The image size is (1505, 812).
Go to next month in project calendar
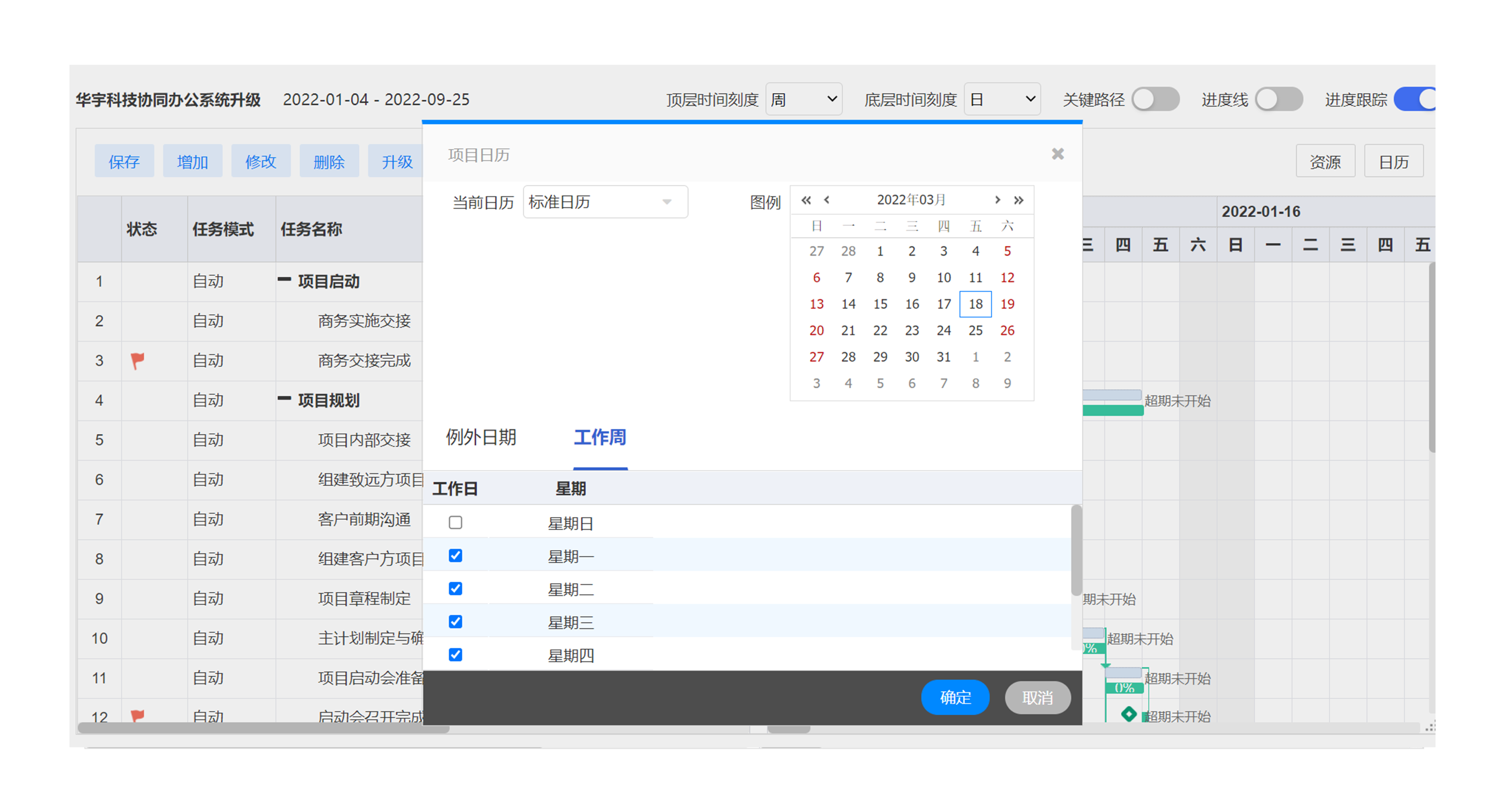point(997,200)
